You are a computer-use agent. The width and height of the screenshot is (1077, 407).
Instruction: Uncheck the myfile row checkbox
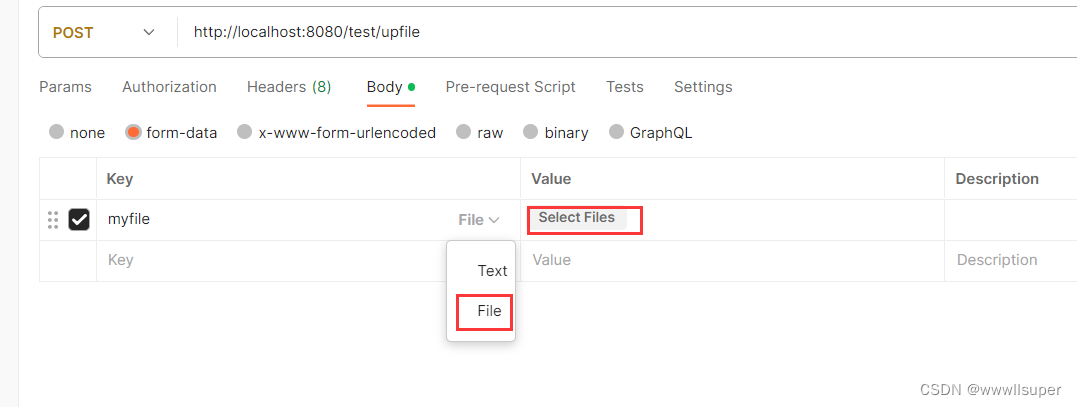79,220
